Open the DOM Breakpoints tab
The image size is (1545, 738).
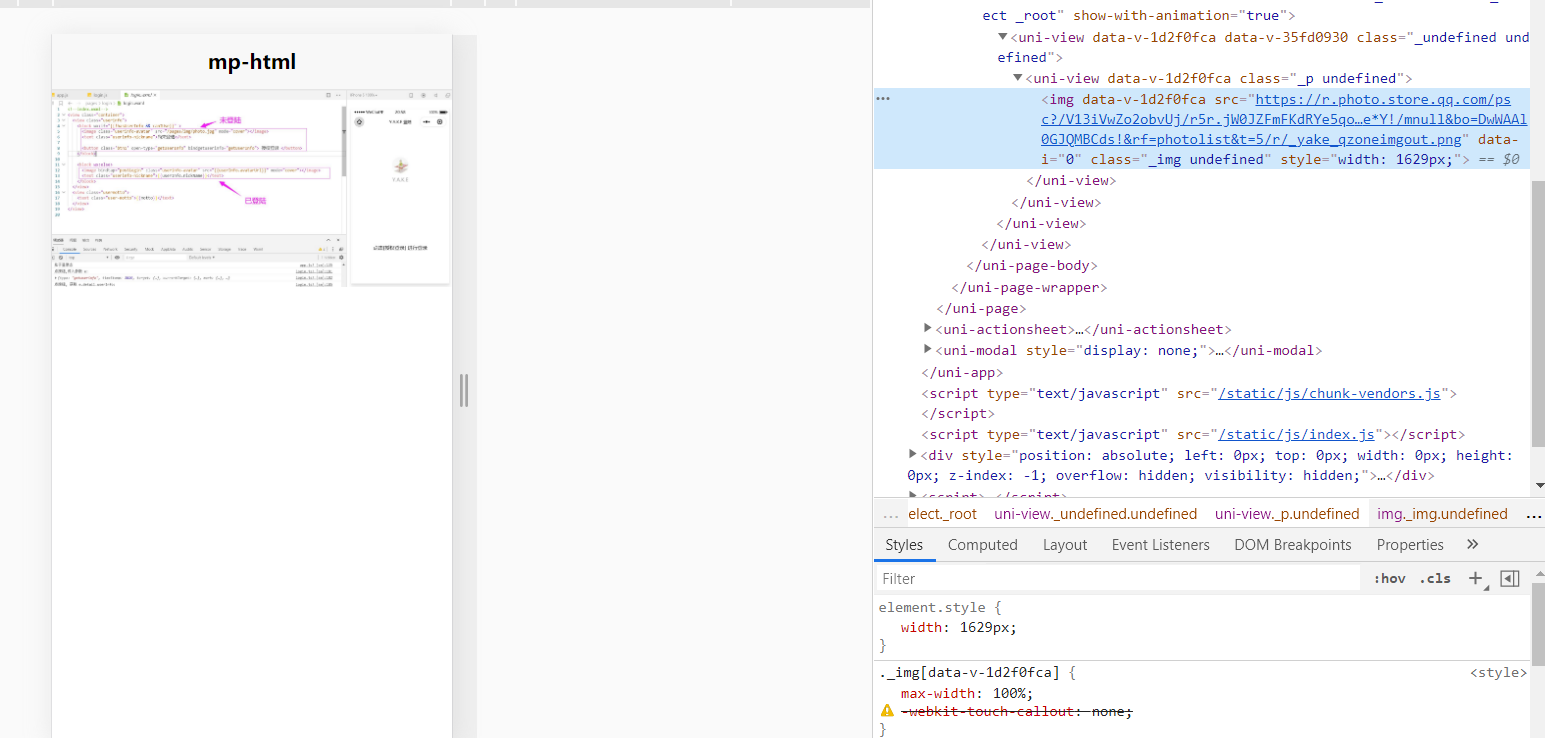pos(1292,544)
